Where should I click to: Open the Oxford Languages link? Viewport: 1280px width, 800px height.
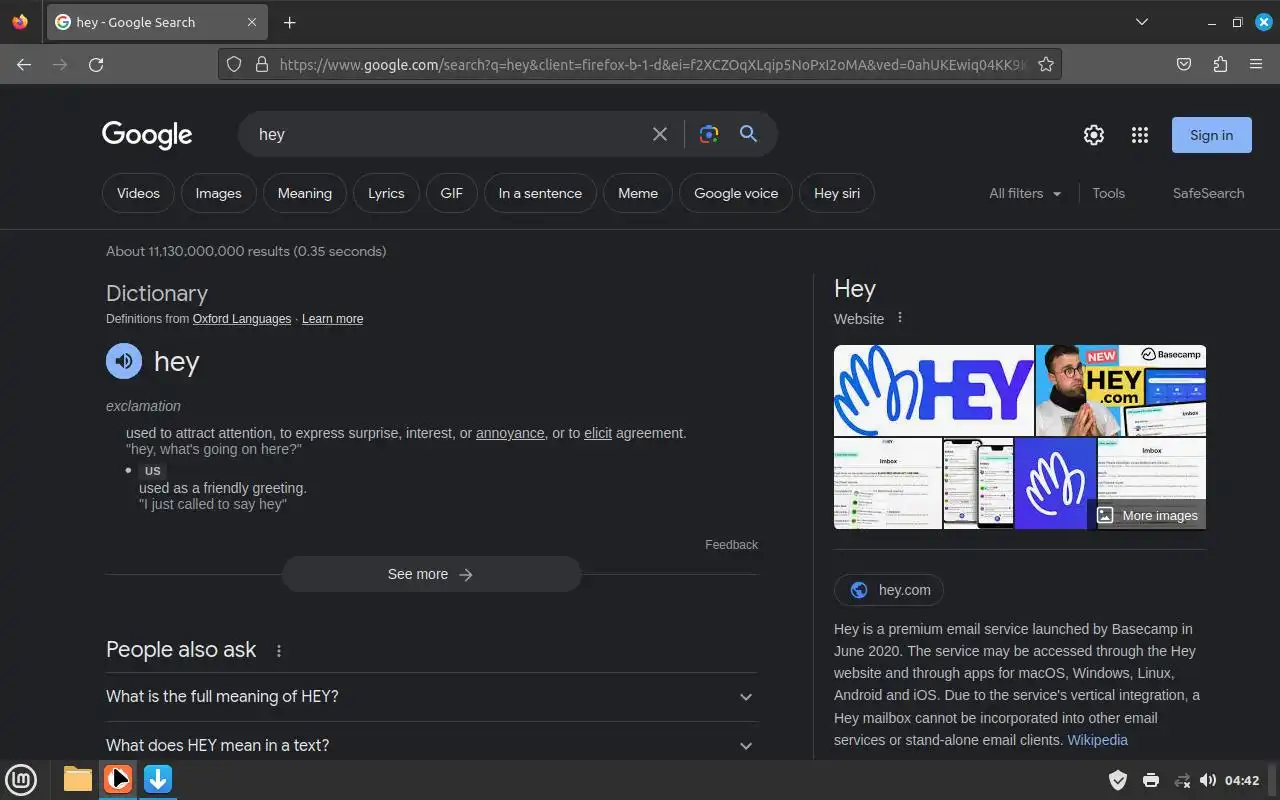click(x=242, y=319)
